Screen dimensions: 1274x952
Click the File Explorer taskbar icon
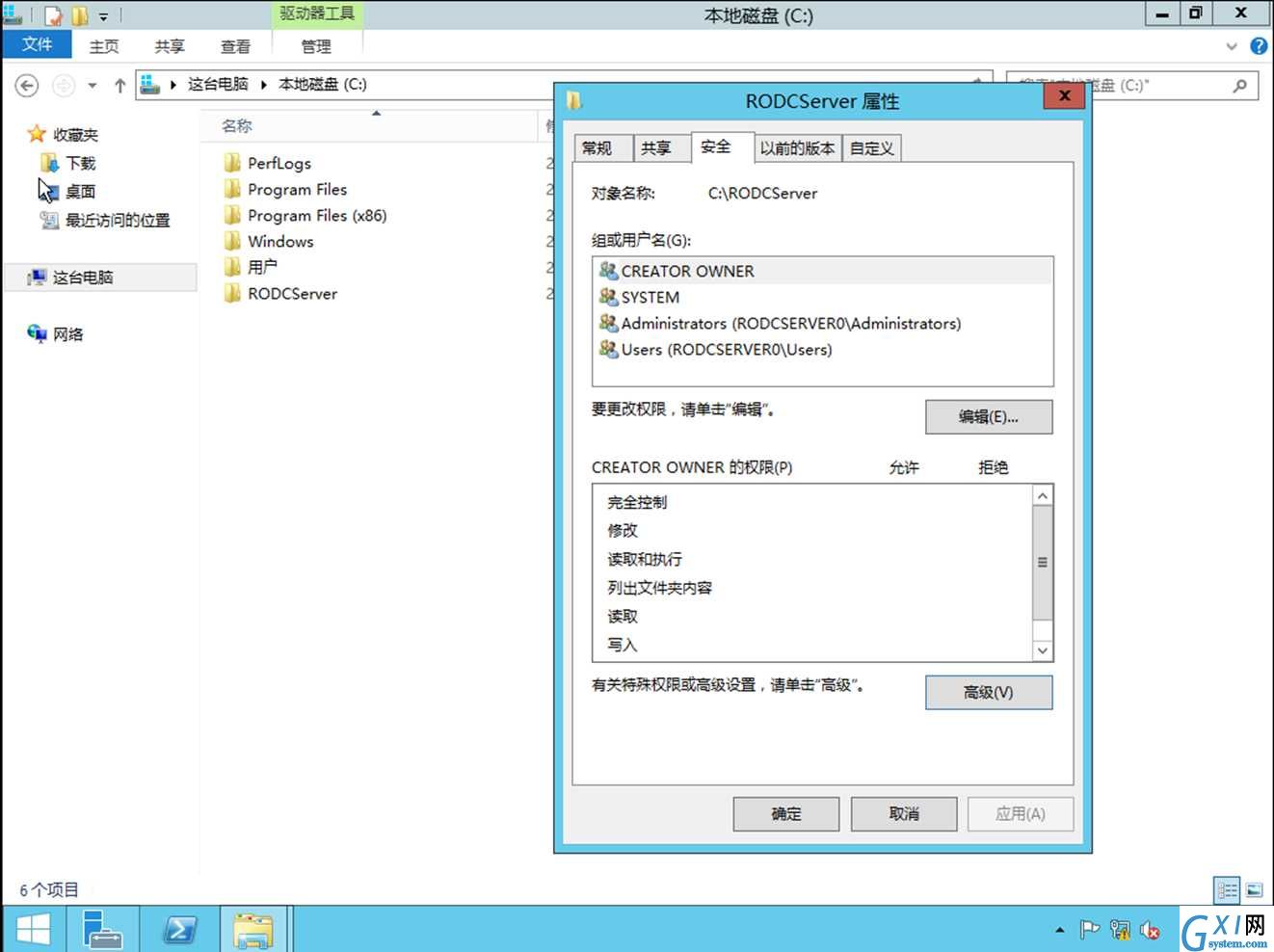[x=254, y=930]
